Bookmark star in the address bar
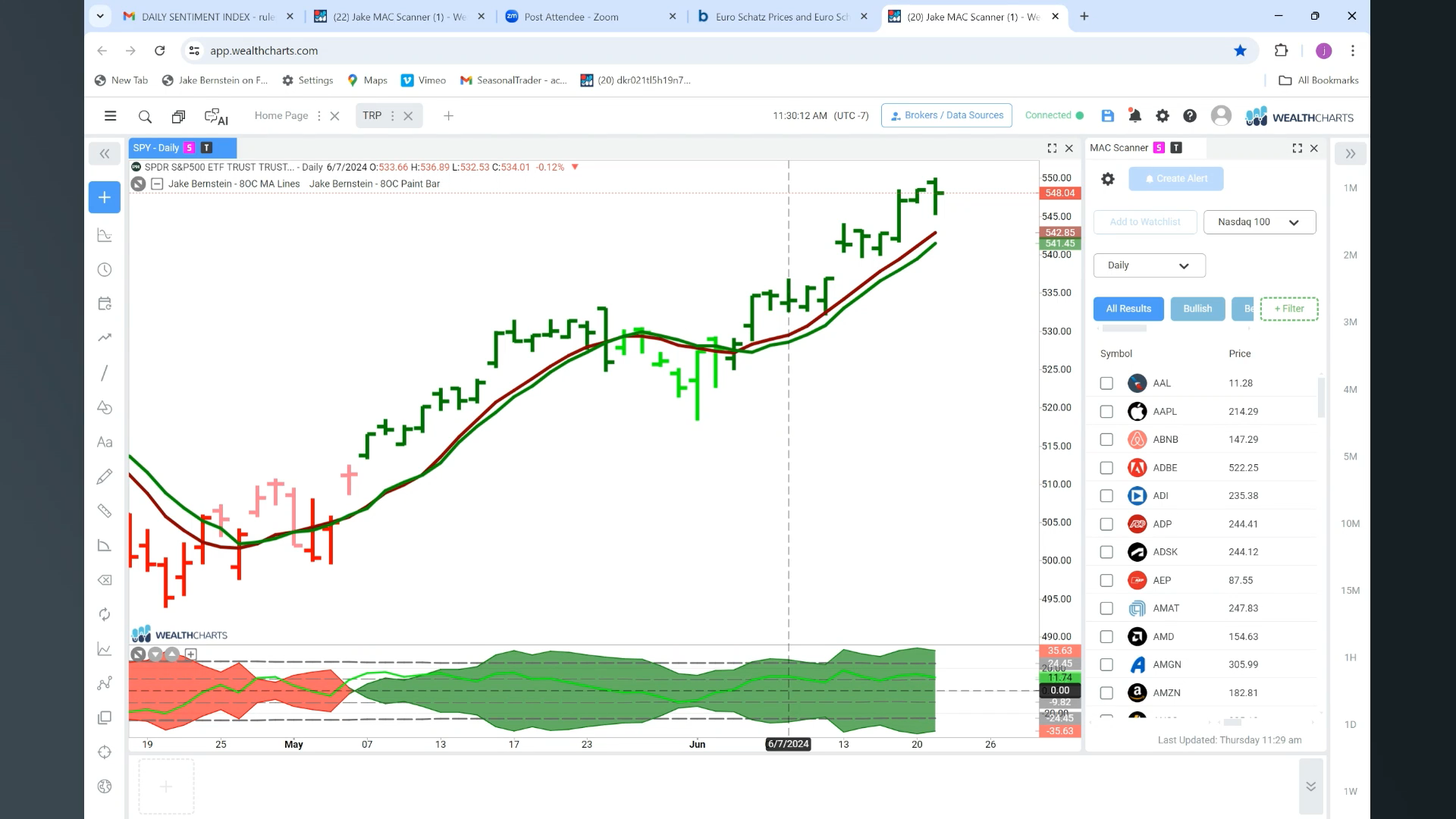1456x819 pixels. click(1240, 51)
